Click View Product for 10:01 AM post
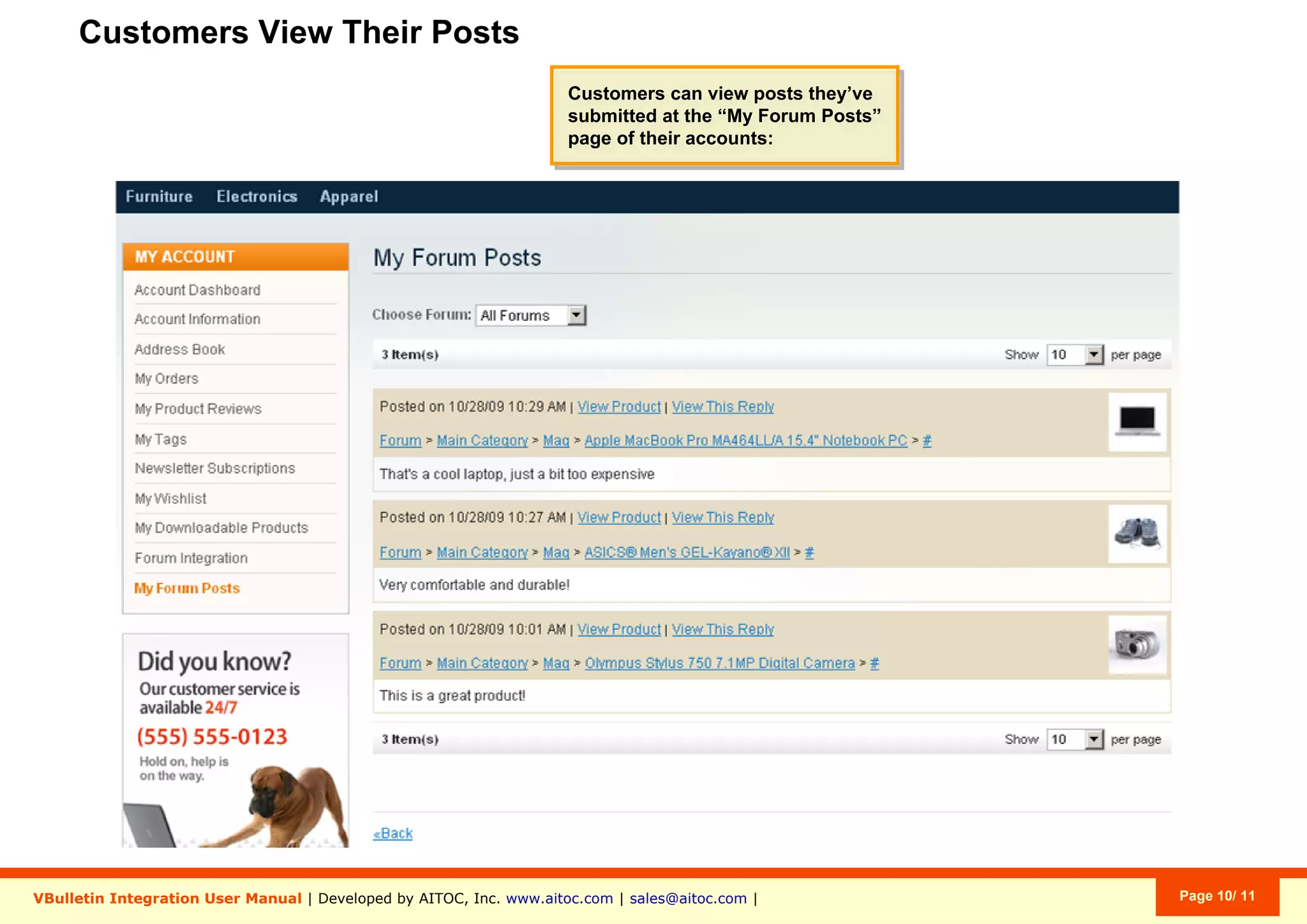Viewport: 1307px width, 924px height. (x=619, y=629)
